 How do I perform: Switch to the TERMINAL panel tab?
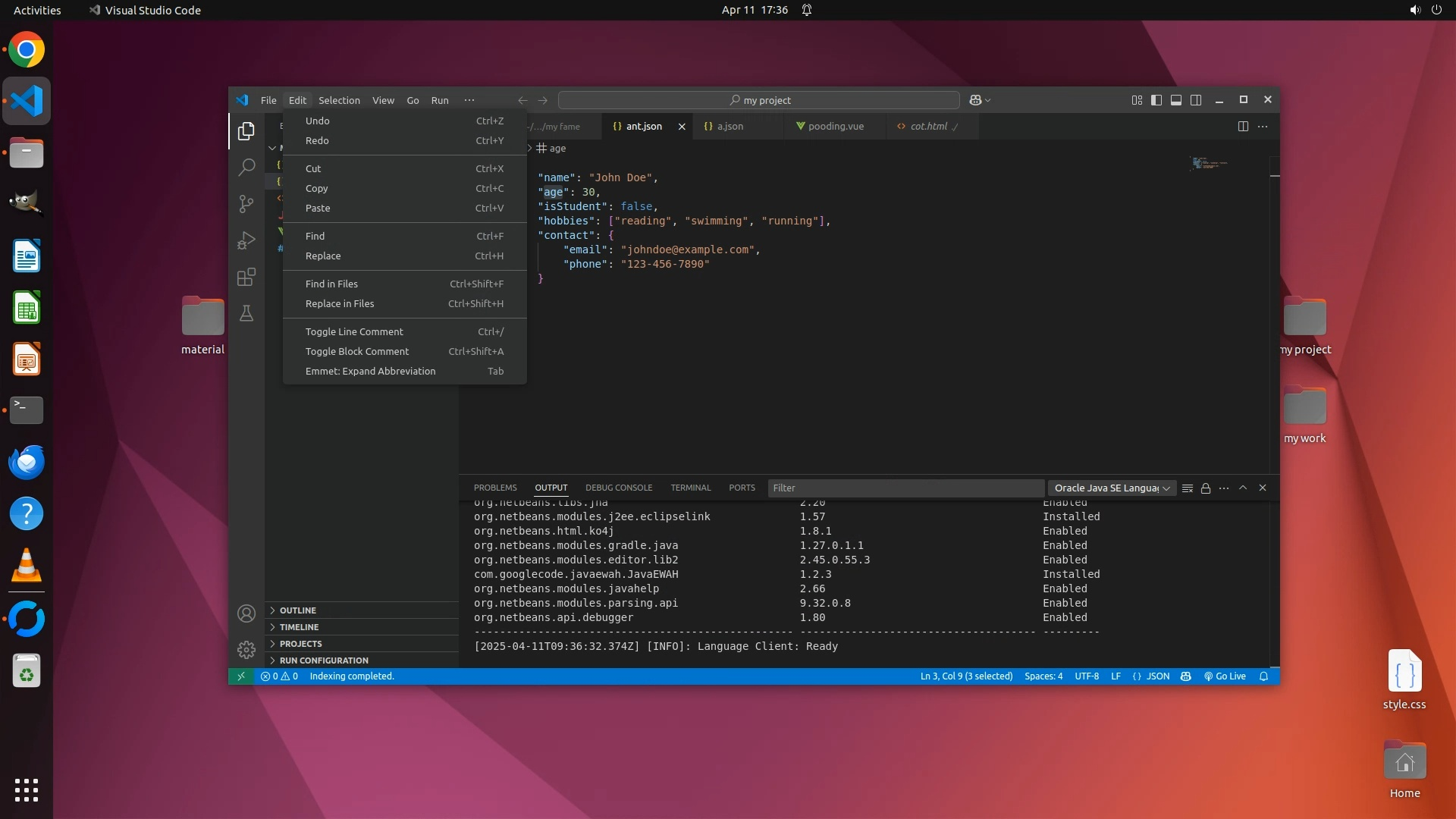pyautogui.click(x=690, y=488)
